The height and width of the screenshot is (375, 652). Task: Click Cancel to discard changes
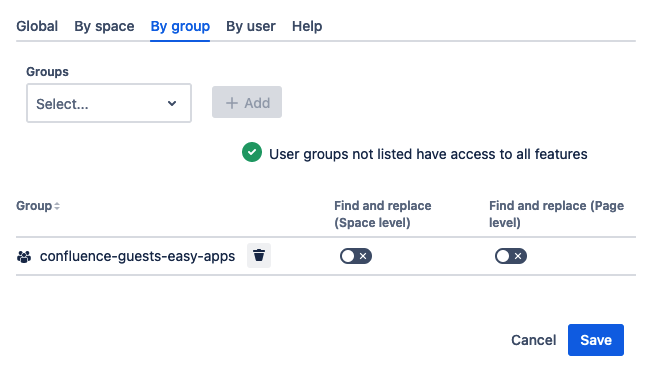[x=533, y=340]
